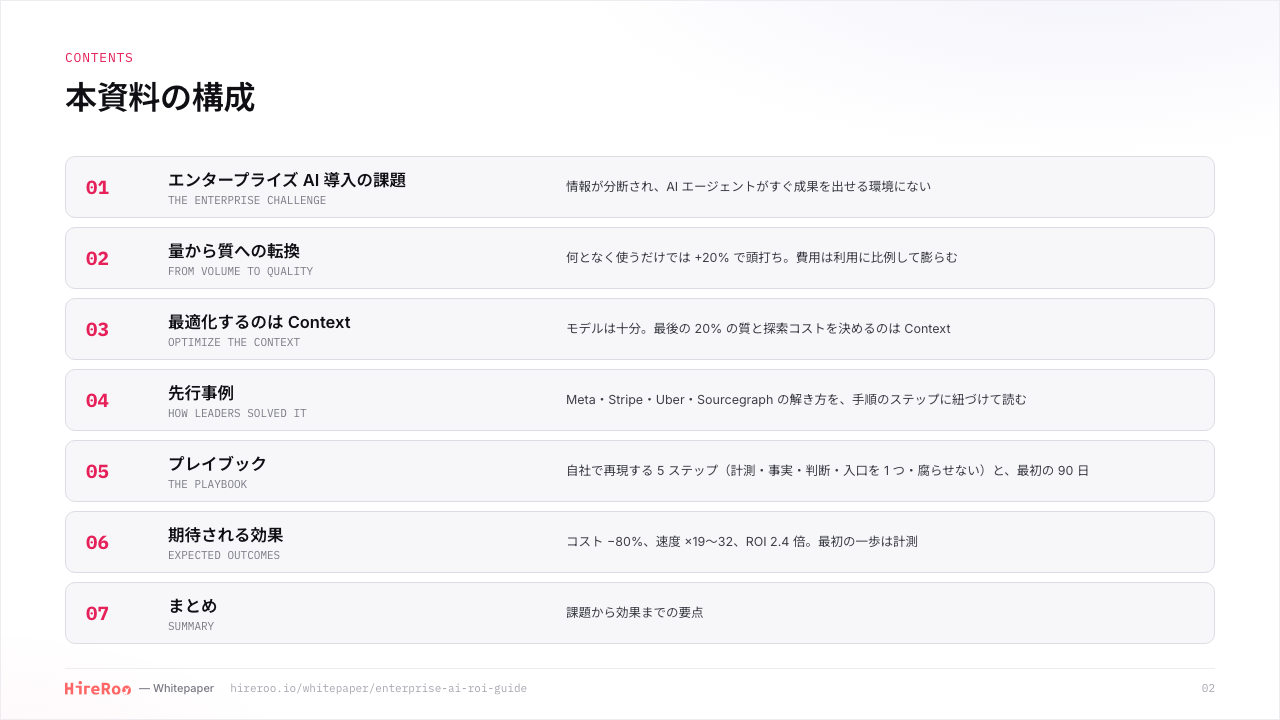This screenshot has height=720, width=1280.
Task: Open the hireroo.io whitepaper URL in the footer
Action: point(378,688)
